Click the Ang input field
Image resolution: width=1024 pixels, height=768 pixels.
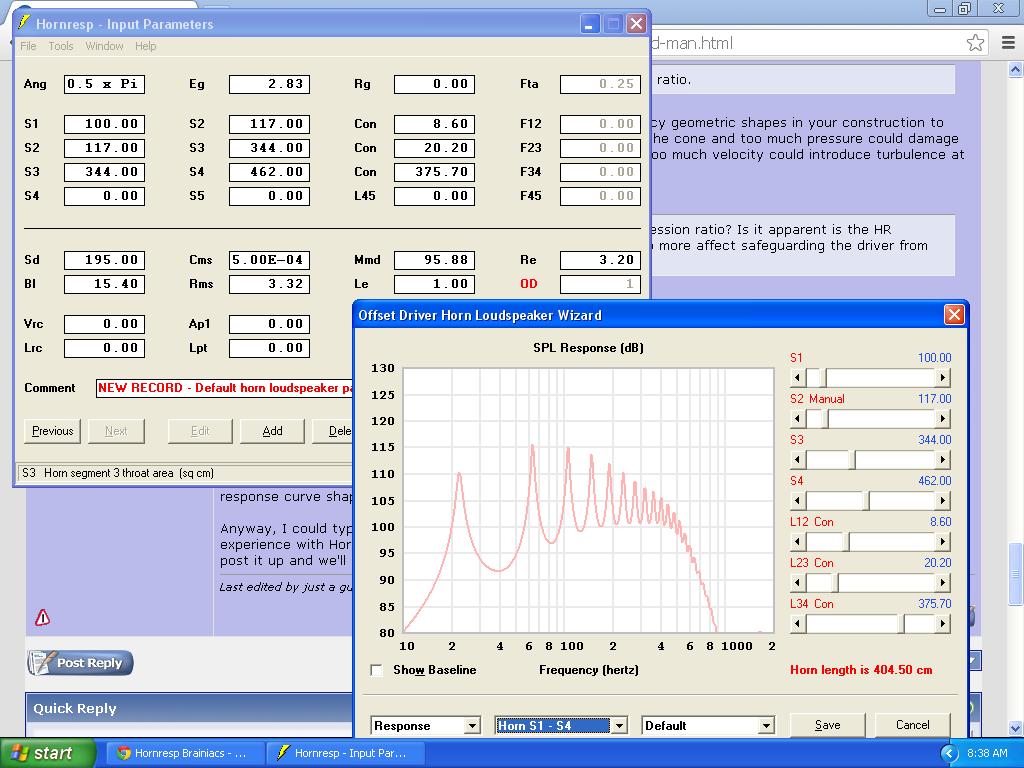point(104,84)
